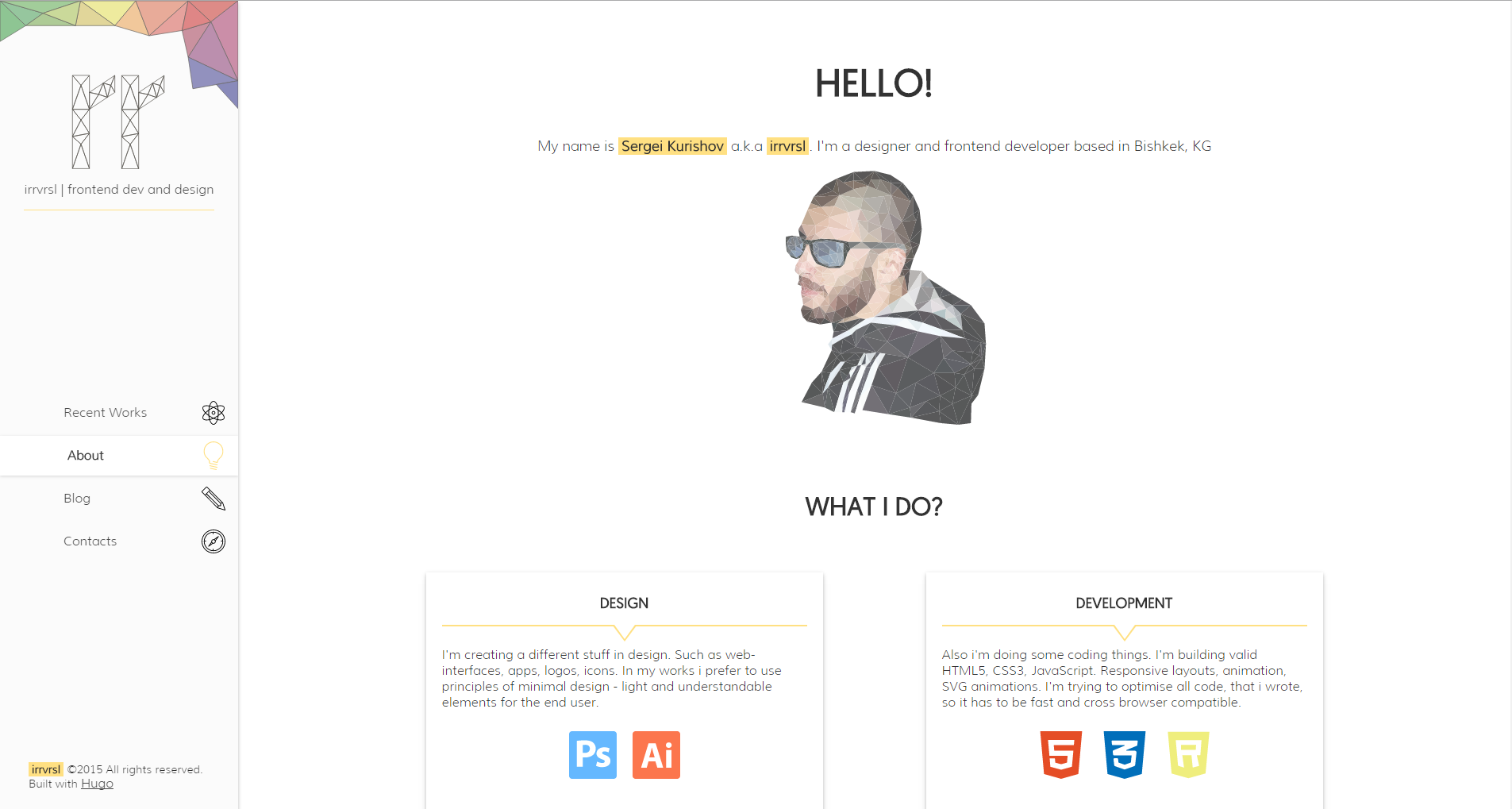
Task: Select the pencil icon beside Blog
Action: [213, 498]
